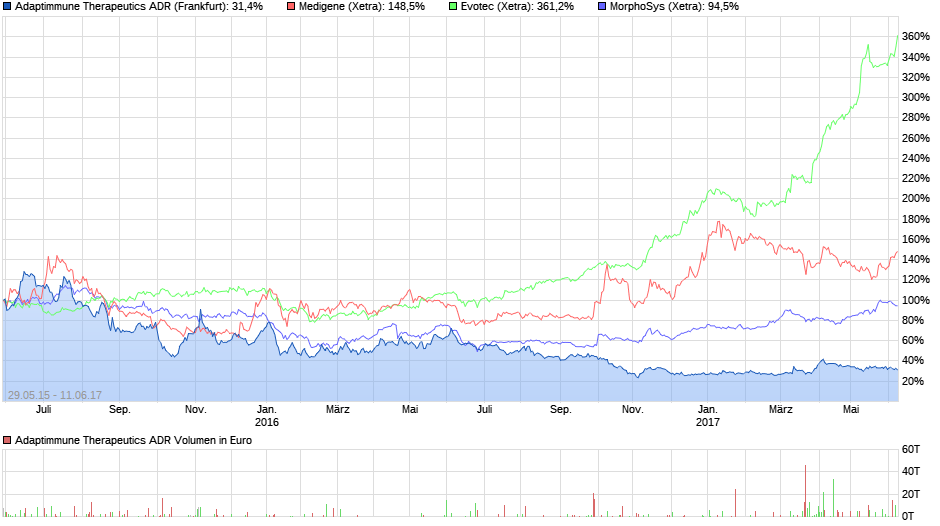
Task: Select legend text Medigene (Xetra): 148,5%
Action: pos(361,7)
